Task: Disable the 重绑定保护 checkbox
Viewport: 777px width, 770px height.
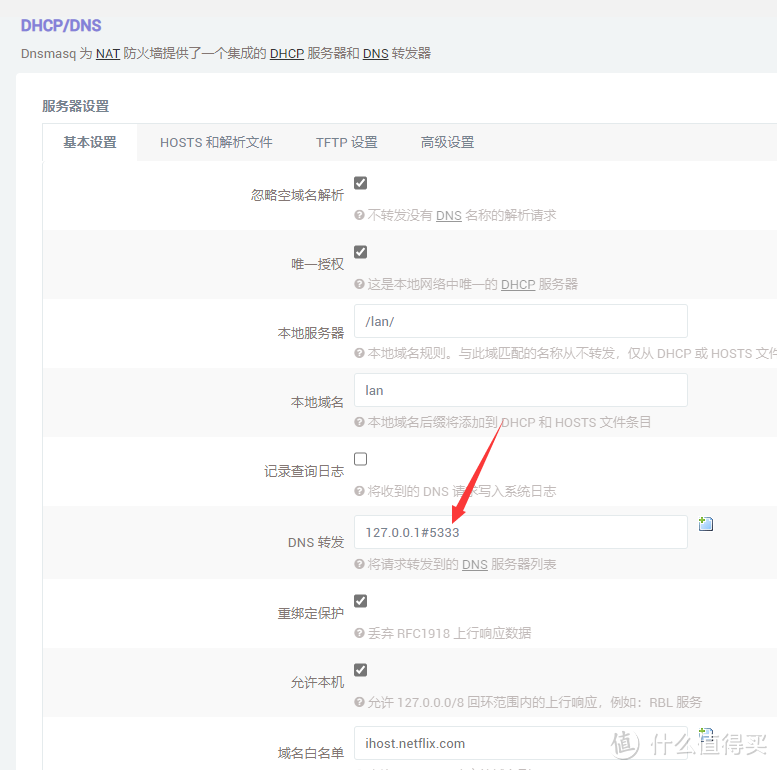Action: click(361, 601)
